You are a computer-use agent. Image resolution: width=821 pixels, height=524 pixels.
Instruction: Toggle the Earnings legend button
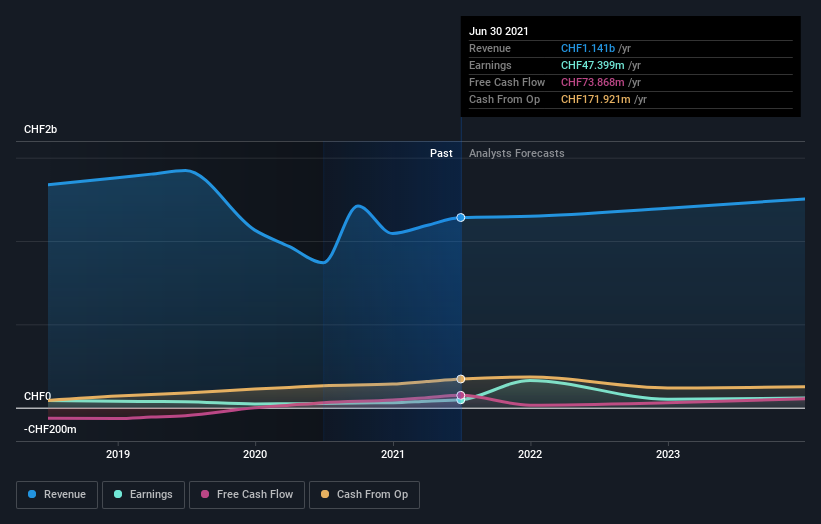[x=143, y=495]
